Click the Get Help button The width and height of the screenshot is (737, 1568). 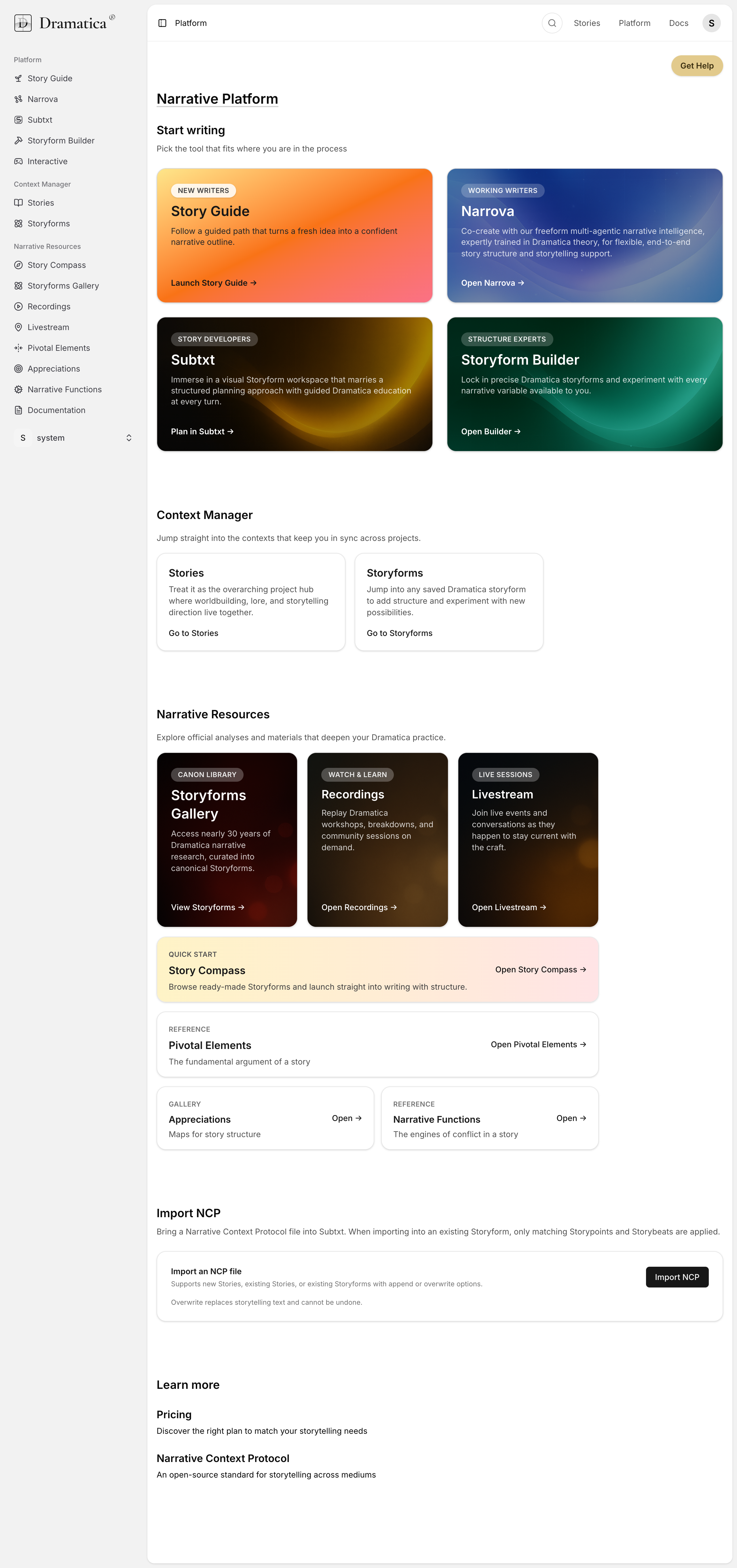pos(697,66)
